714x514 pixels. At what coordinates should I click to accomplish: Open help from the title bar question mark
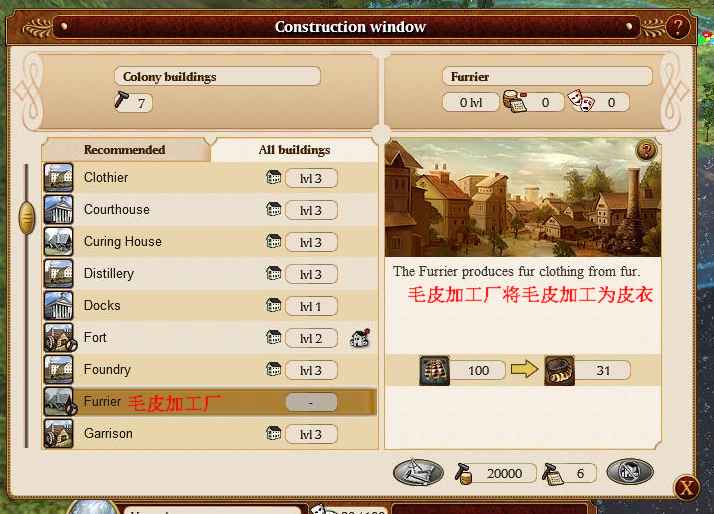(x=677, y=27)
